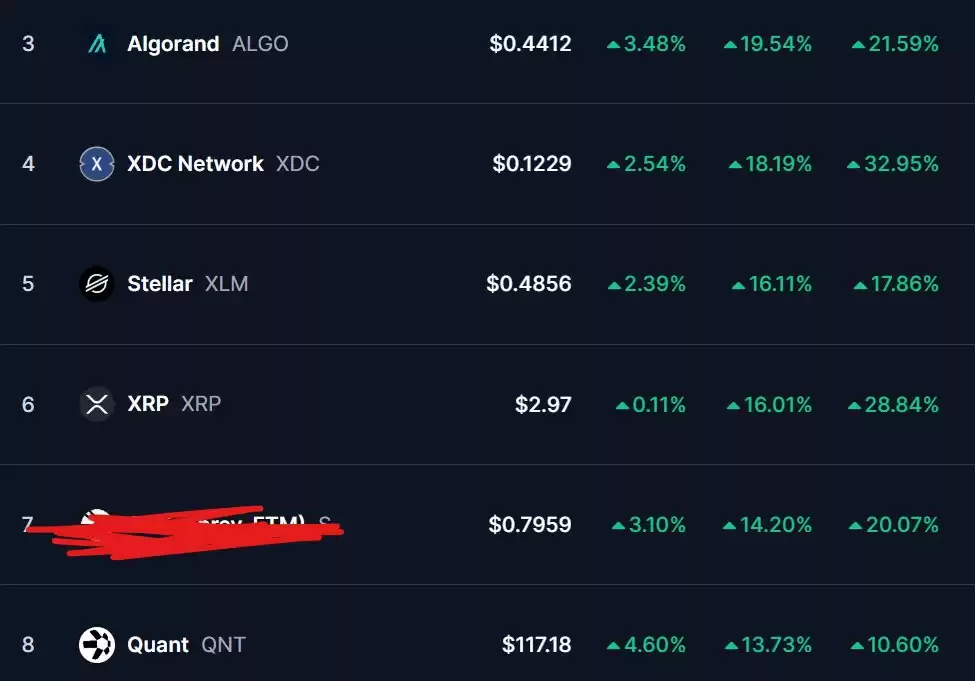Select the Stellar coin name
The height and width of the screenshot is (681, 975).
160,284
